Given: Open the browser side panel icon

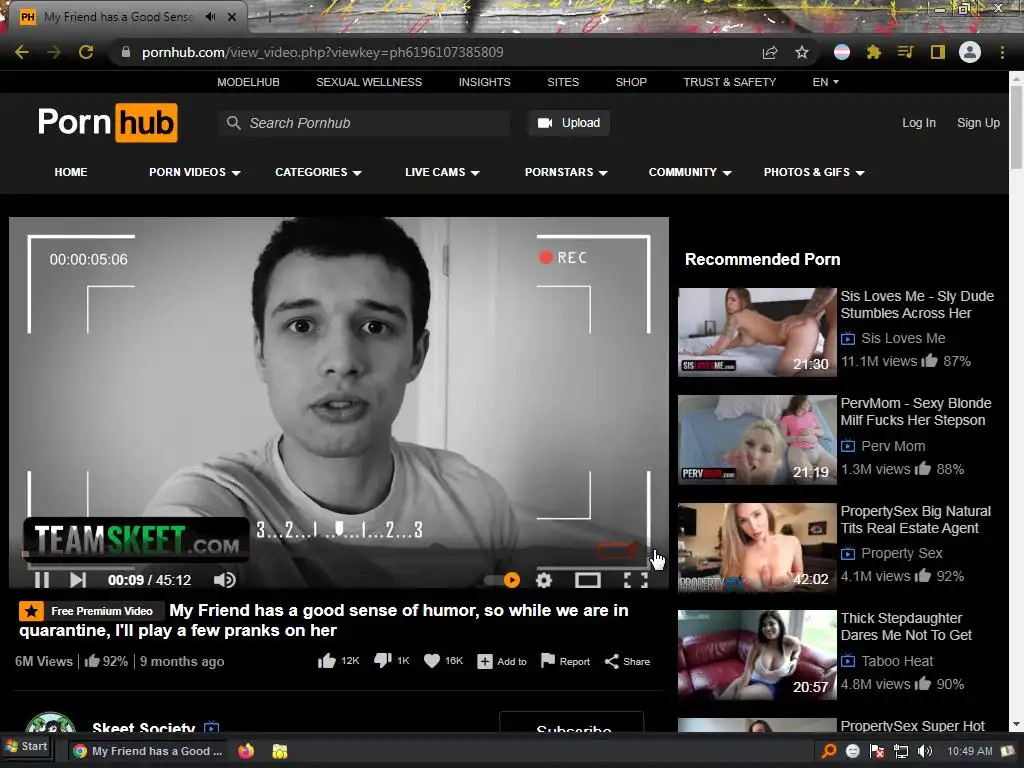Looking at the screenshot, I should (x=938, y=52).
